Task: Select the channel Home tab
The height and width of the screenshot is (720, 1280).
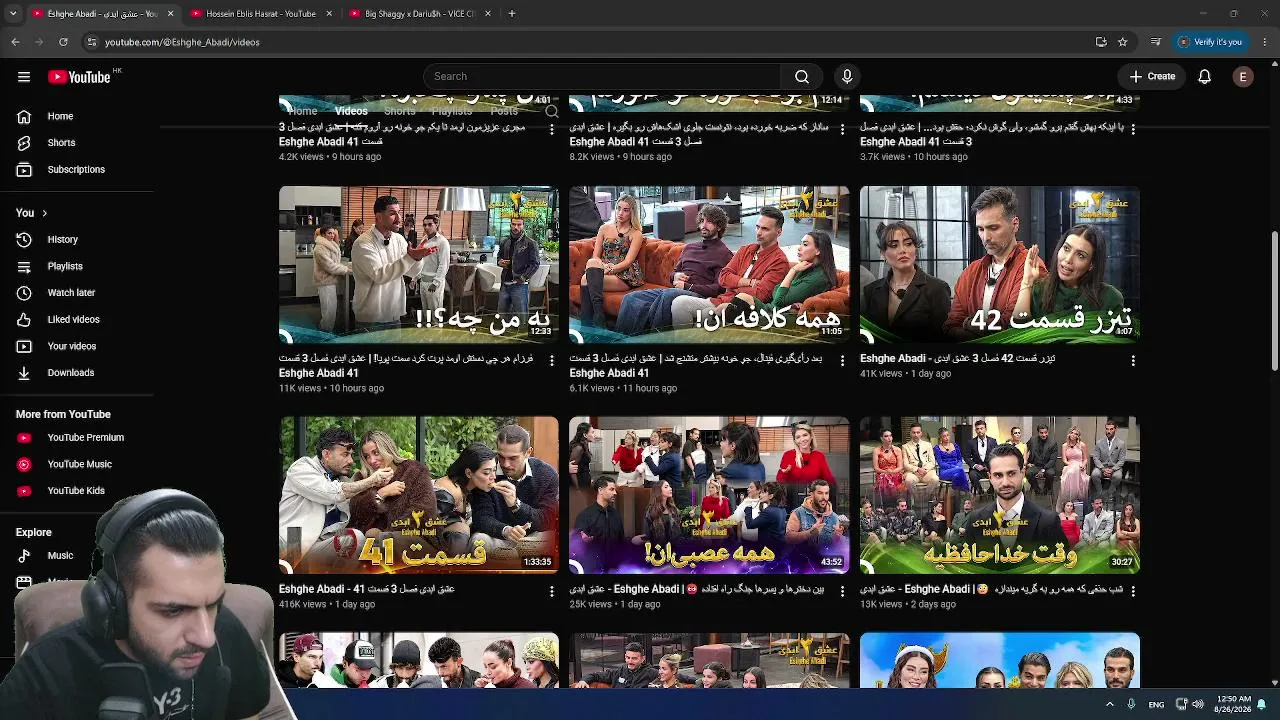Action: click(x=302, y=111)
